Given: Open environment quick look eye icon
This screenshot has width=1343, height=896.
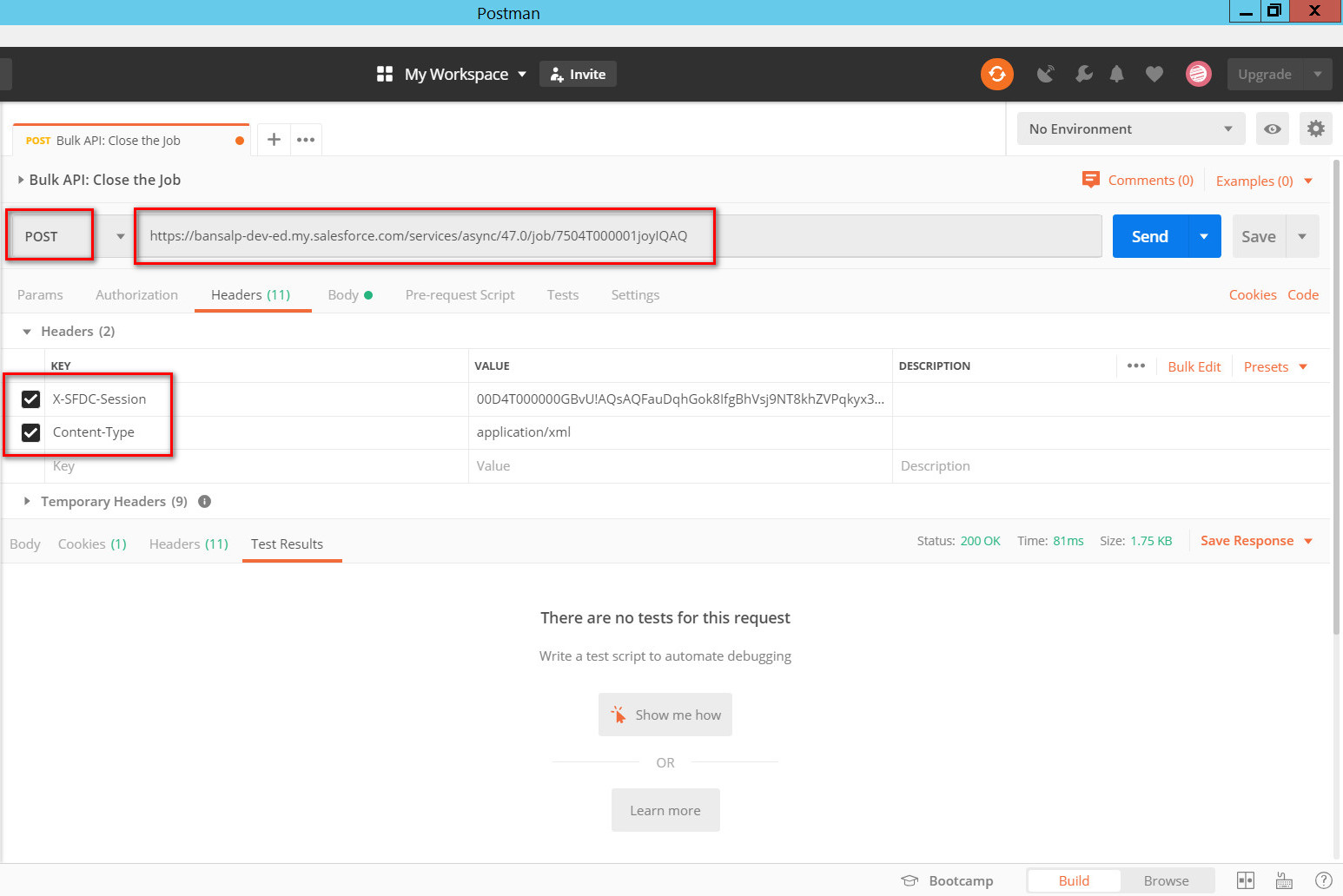Looking at the screenshot, I should [1273, 128].
